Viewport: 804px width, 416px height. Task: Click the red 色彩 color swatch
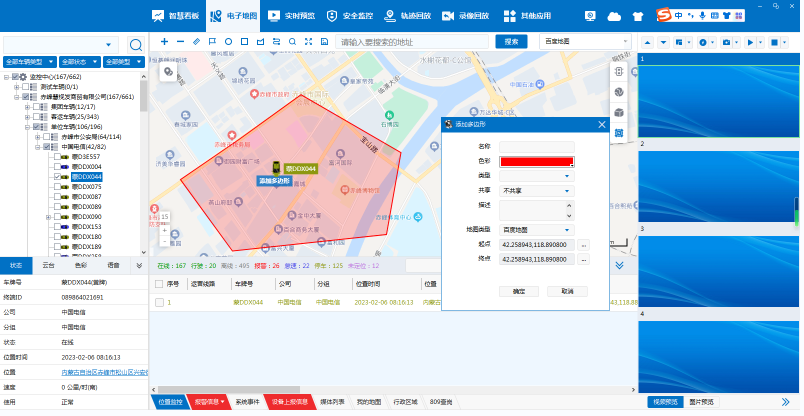(536, 161)
